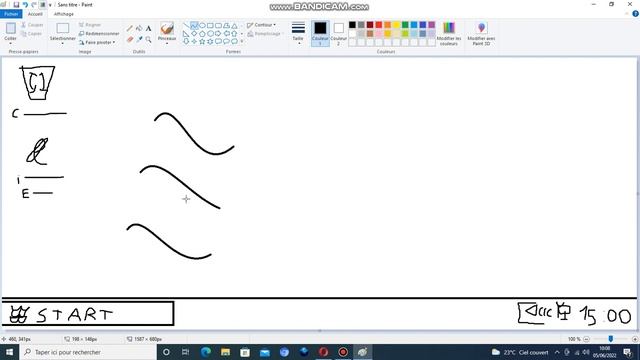Screen dimensions: 640x360
Task: Click the Copier button
Action: pos(31,34)
